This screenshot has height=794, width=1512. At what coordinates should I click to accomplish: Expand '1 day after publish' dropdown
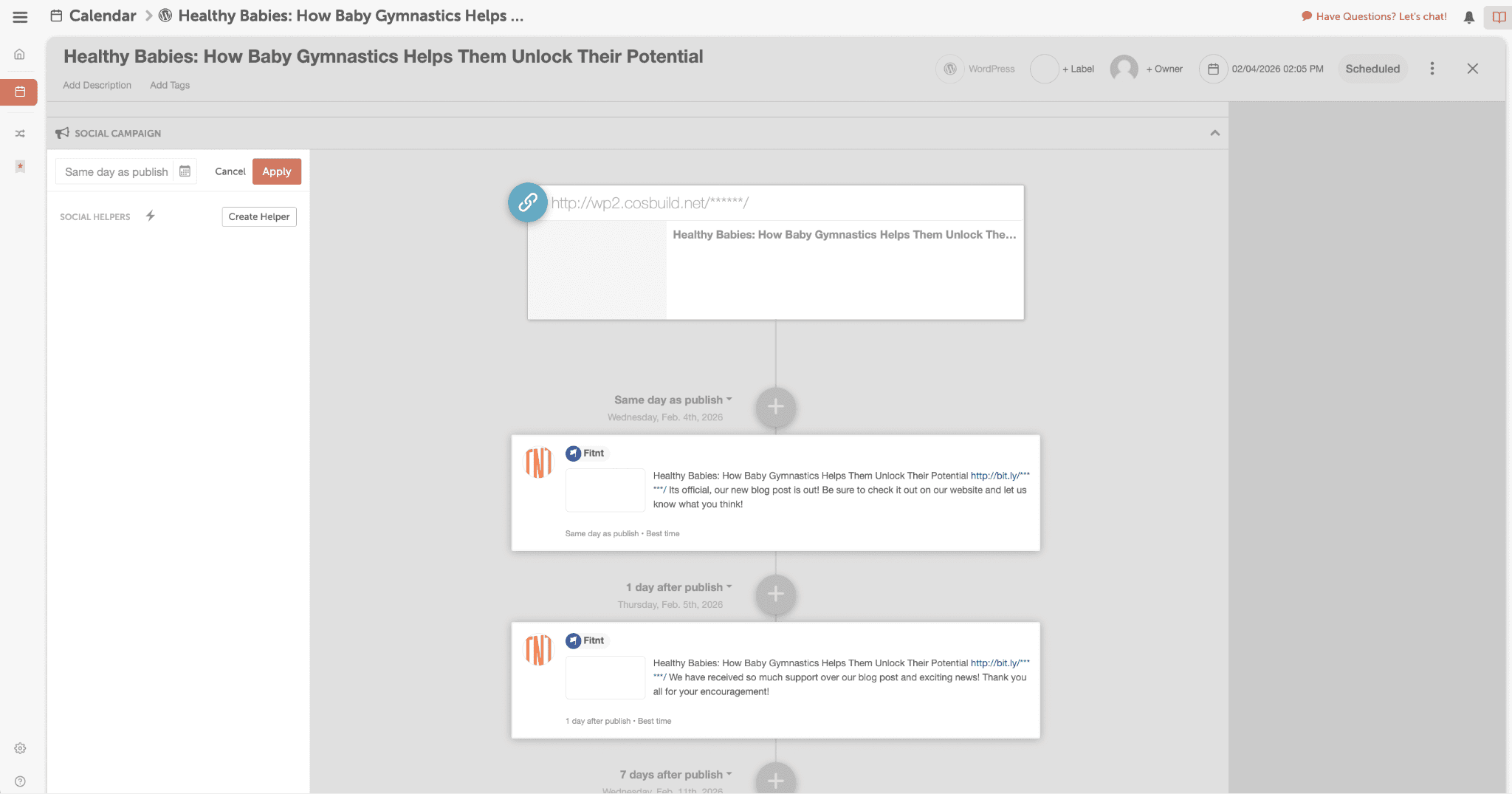678,587
